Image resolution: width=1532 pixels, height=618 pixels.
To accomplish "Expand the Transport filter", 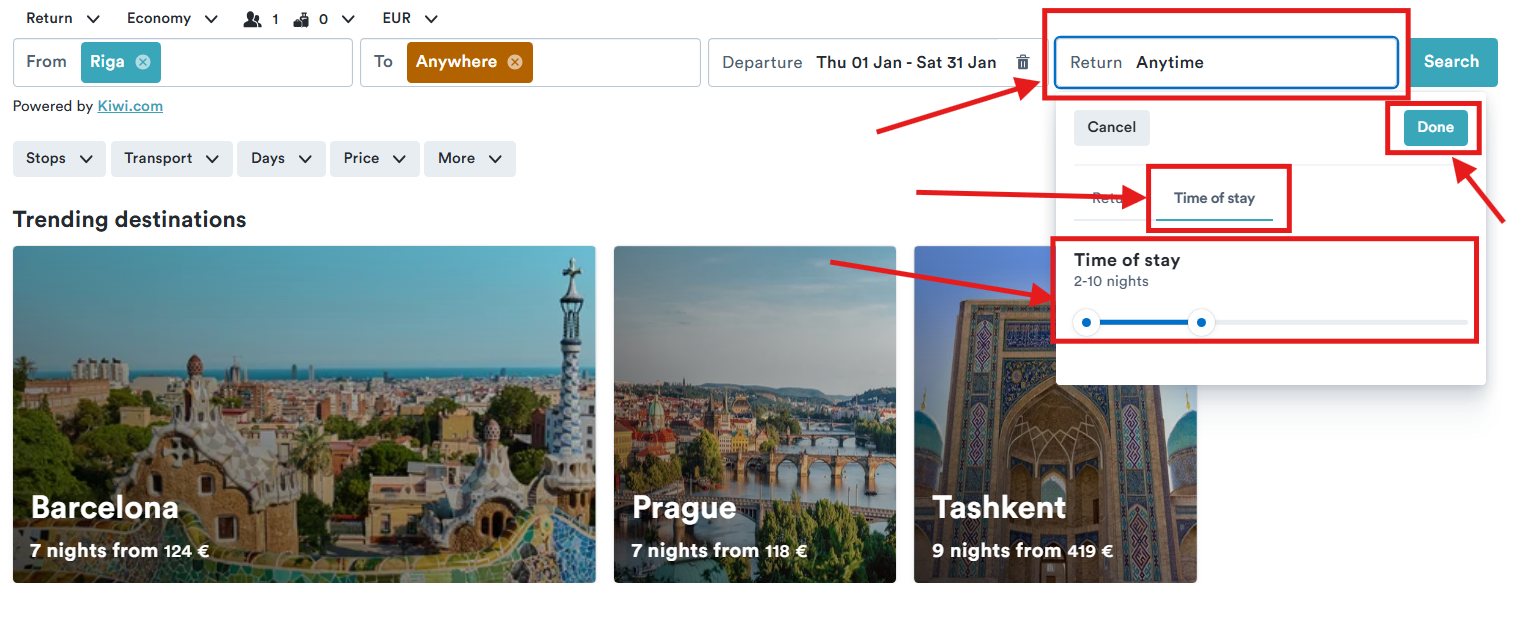I will [171, 158].
